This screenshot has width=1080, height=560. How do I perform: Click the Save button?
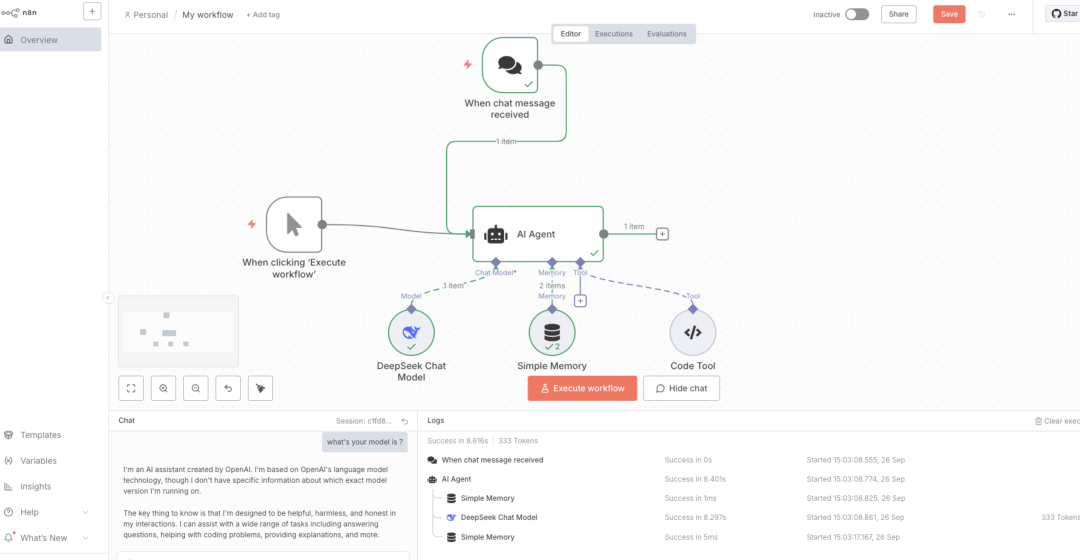(949, 14)
